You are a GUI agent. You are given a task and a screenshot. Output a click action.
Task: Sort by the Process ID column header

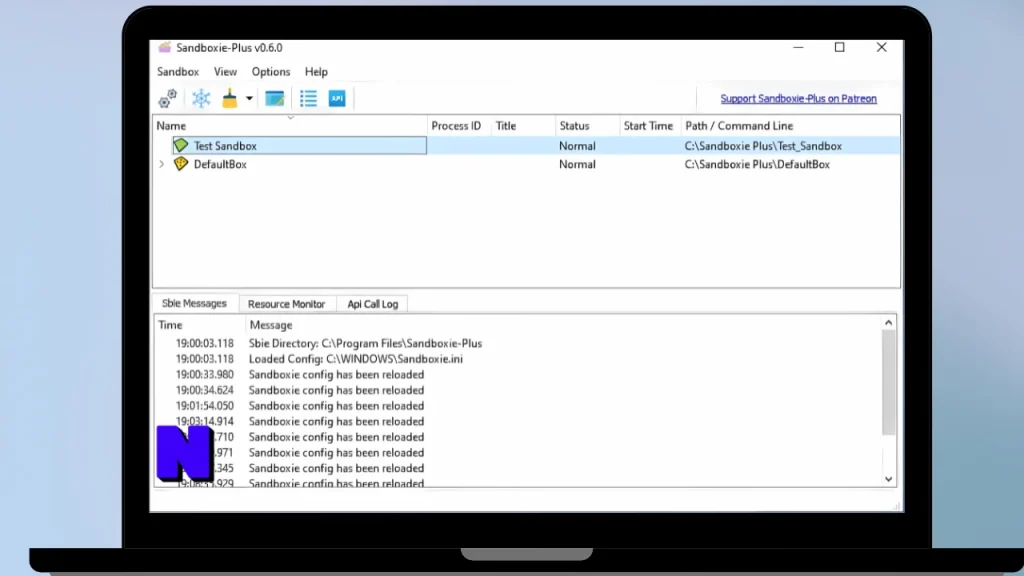pos(459,126)
